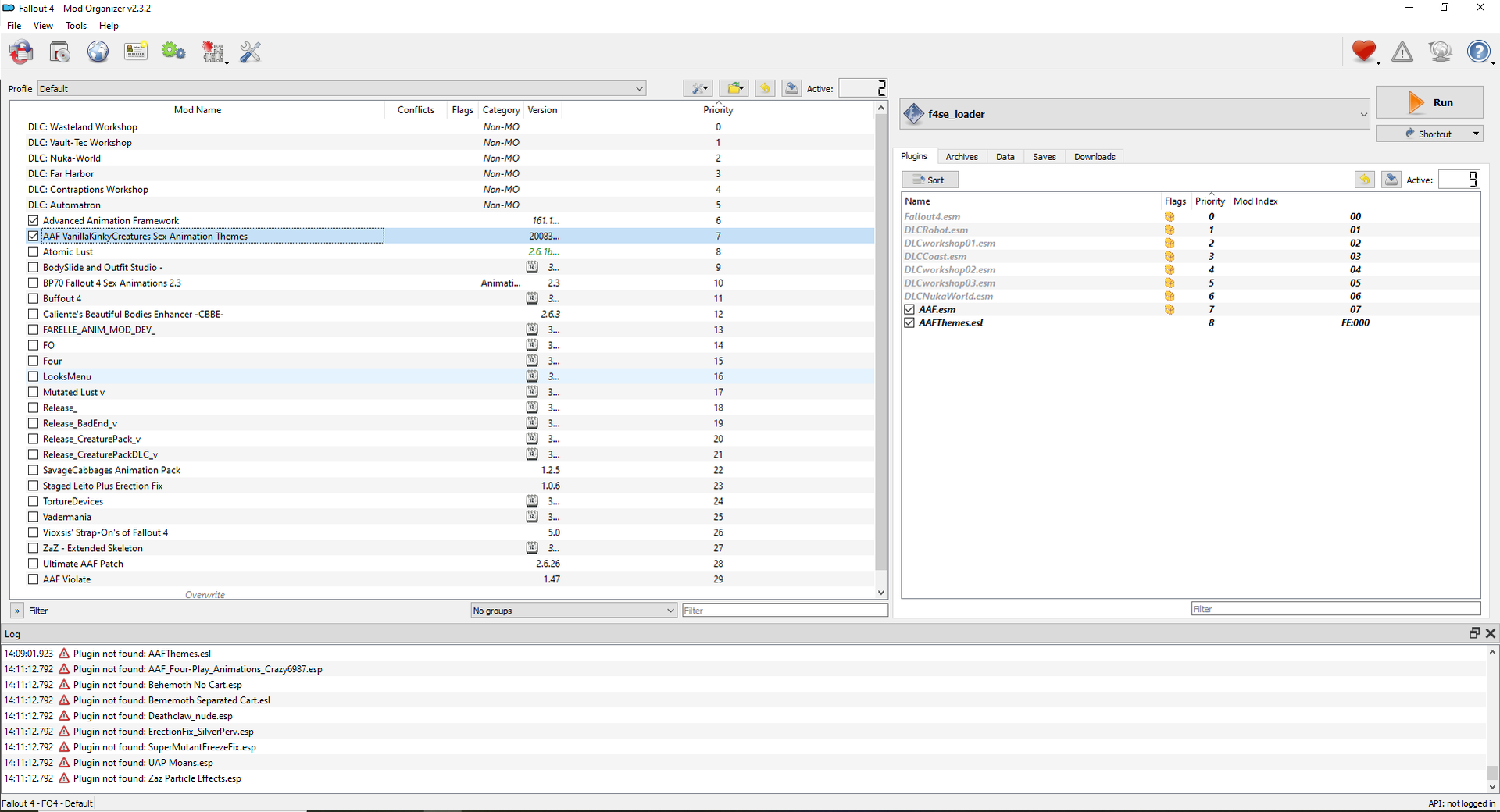1500x812 pixels.
Task: Expand the Filter side panel arrow
Action: coord(17,611)
